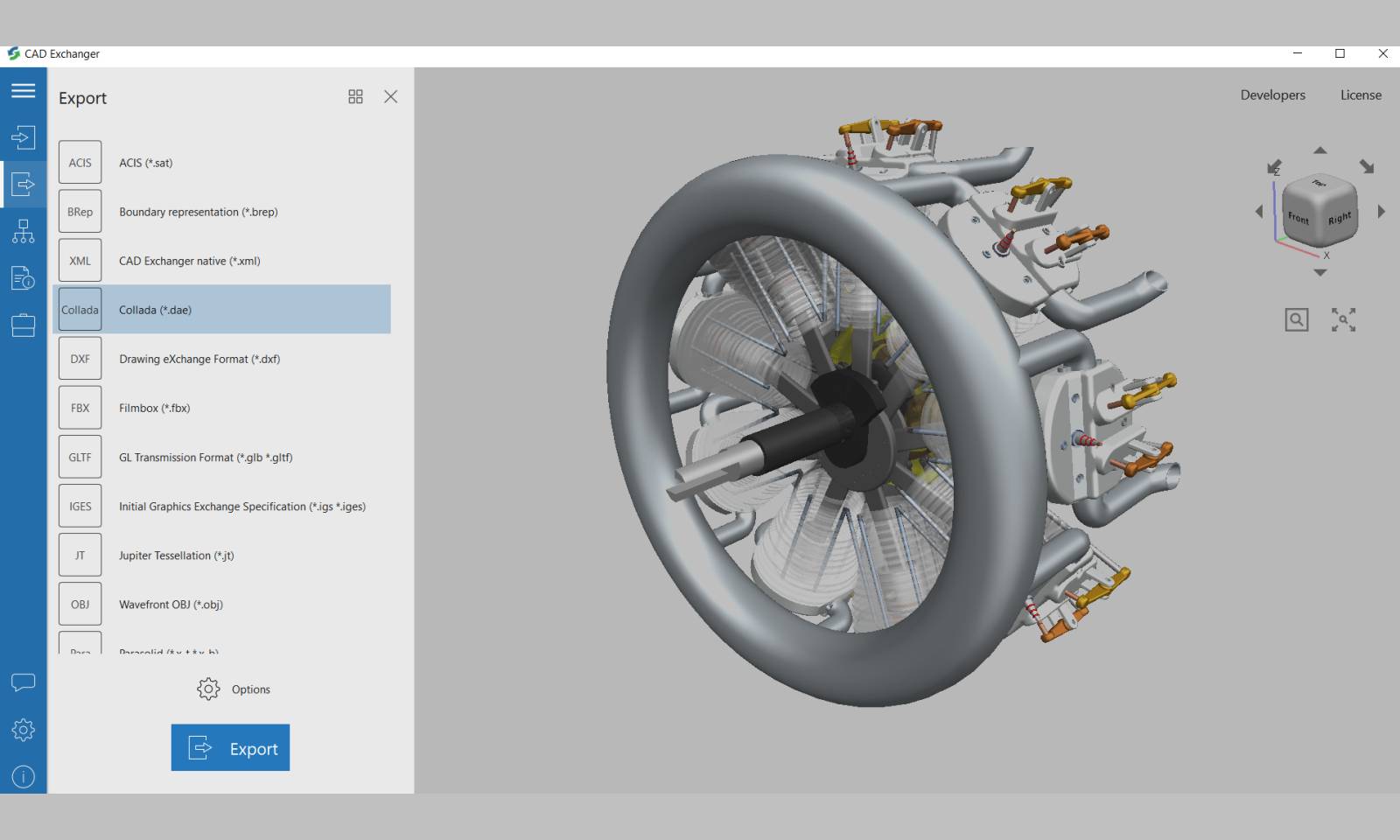Choose CAD Exchanger native (*.xml) label
The image size is (1400, 840).
[190, 261]
